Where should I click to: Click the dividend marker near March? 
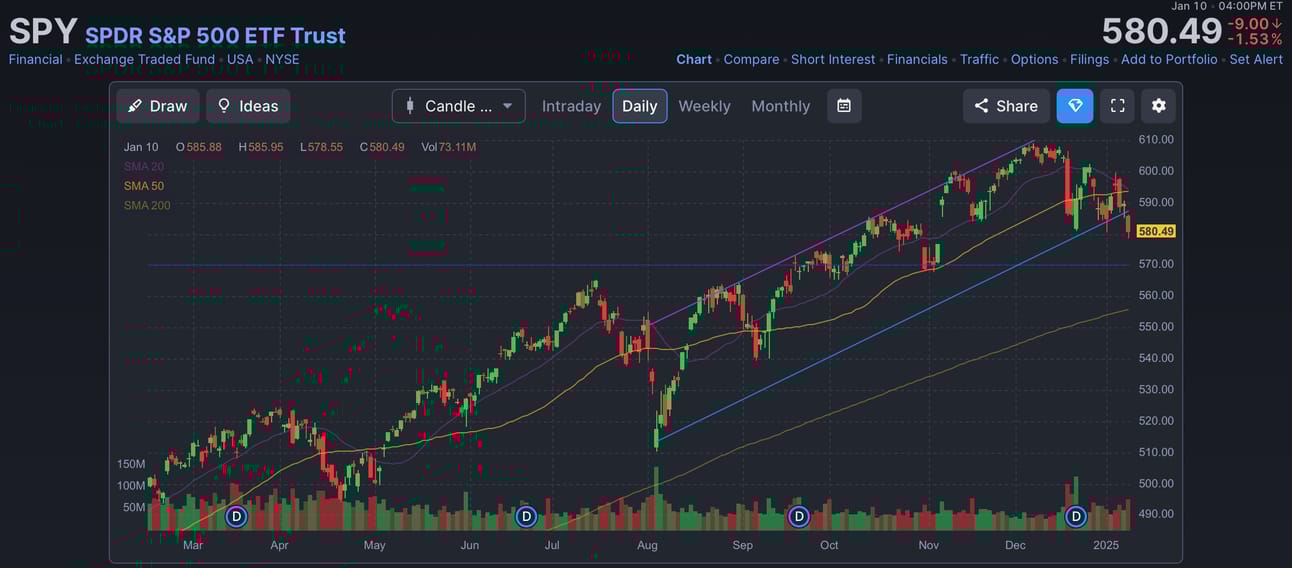236,516
